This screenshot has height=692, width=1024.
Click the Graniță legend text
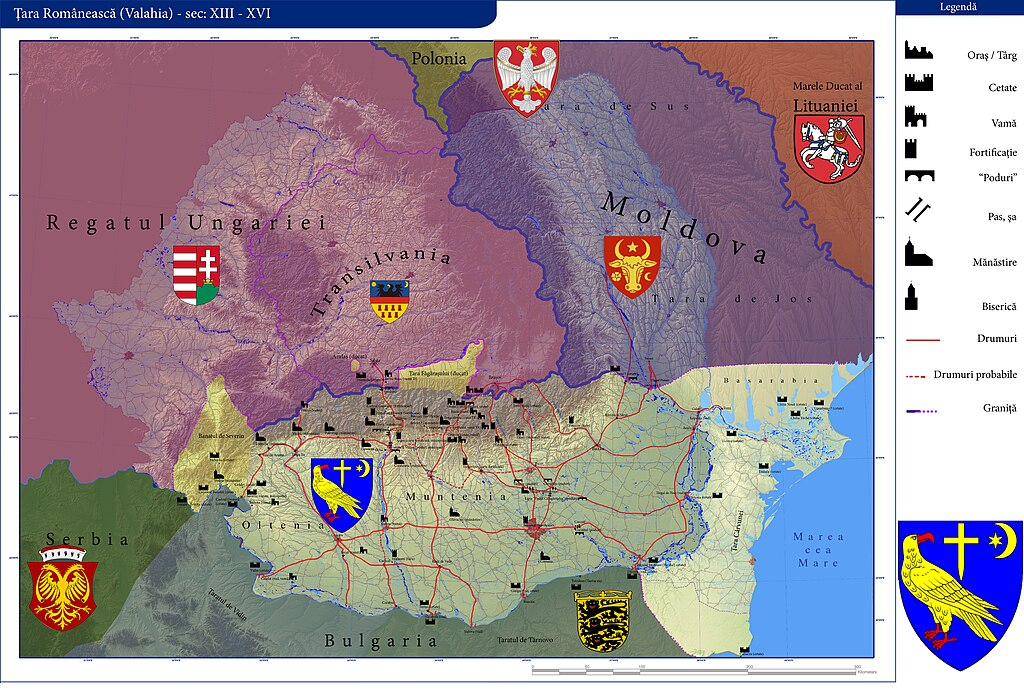(999, 408)
